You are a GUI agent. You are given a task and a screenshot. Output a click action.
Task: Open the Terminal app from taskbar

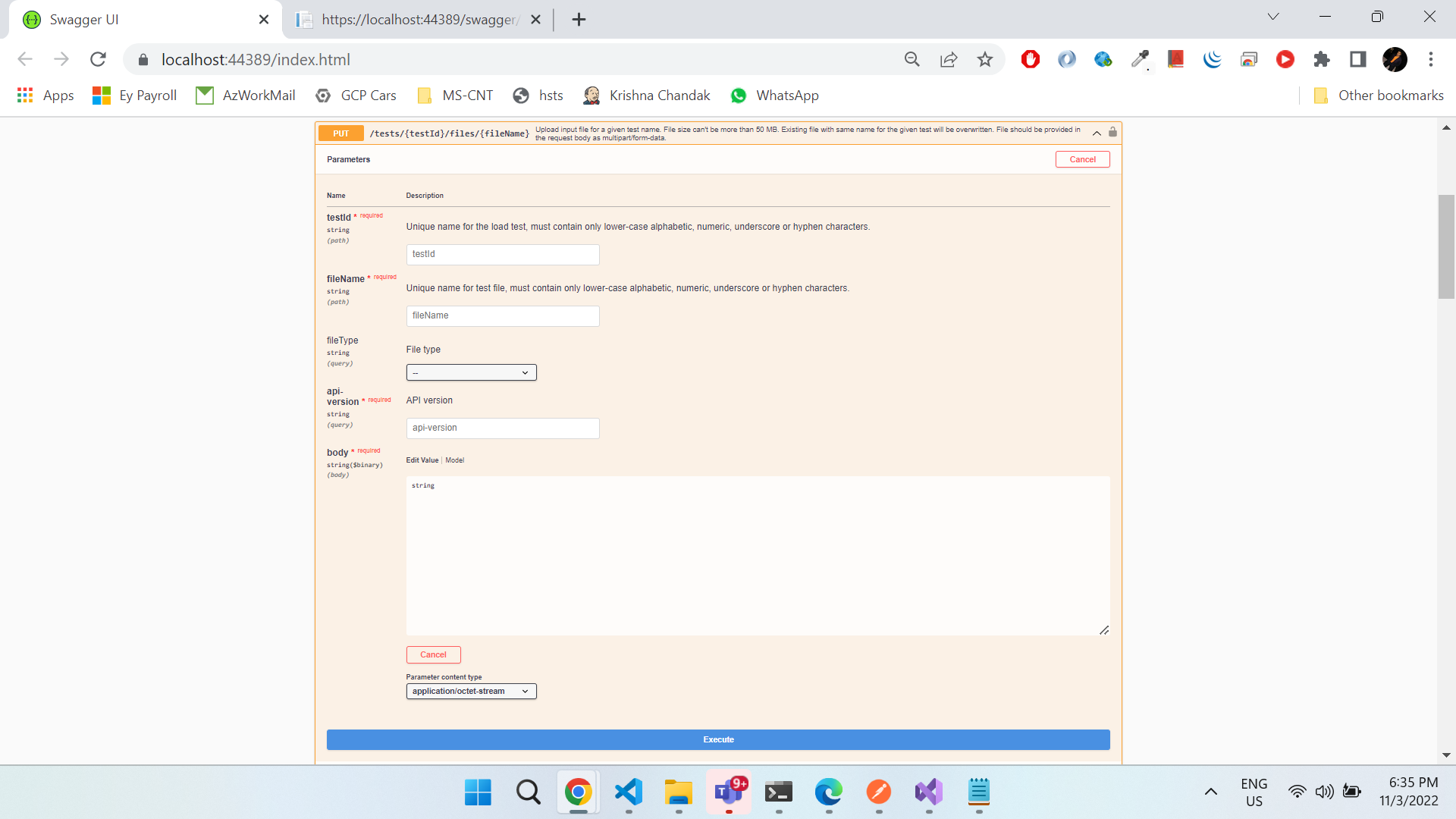click(x=779, y=792)
